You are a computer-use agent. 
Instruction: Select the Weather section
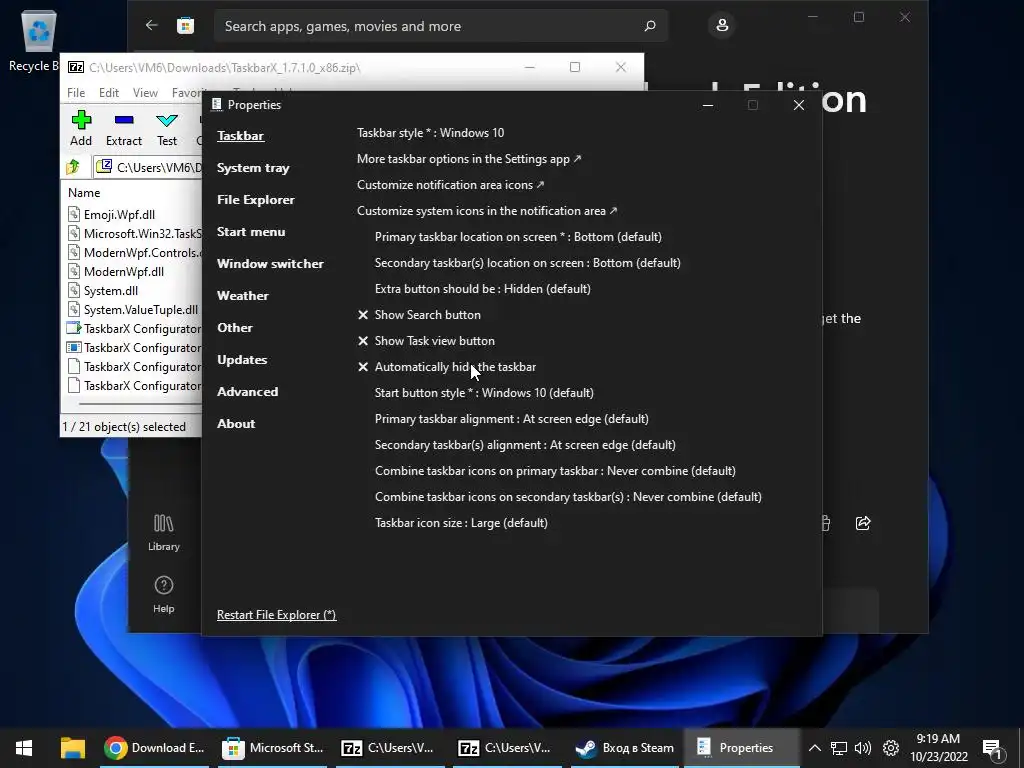point(242,296)
